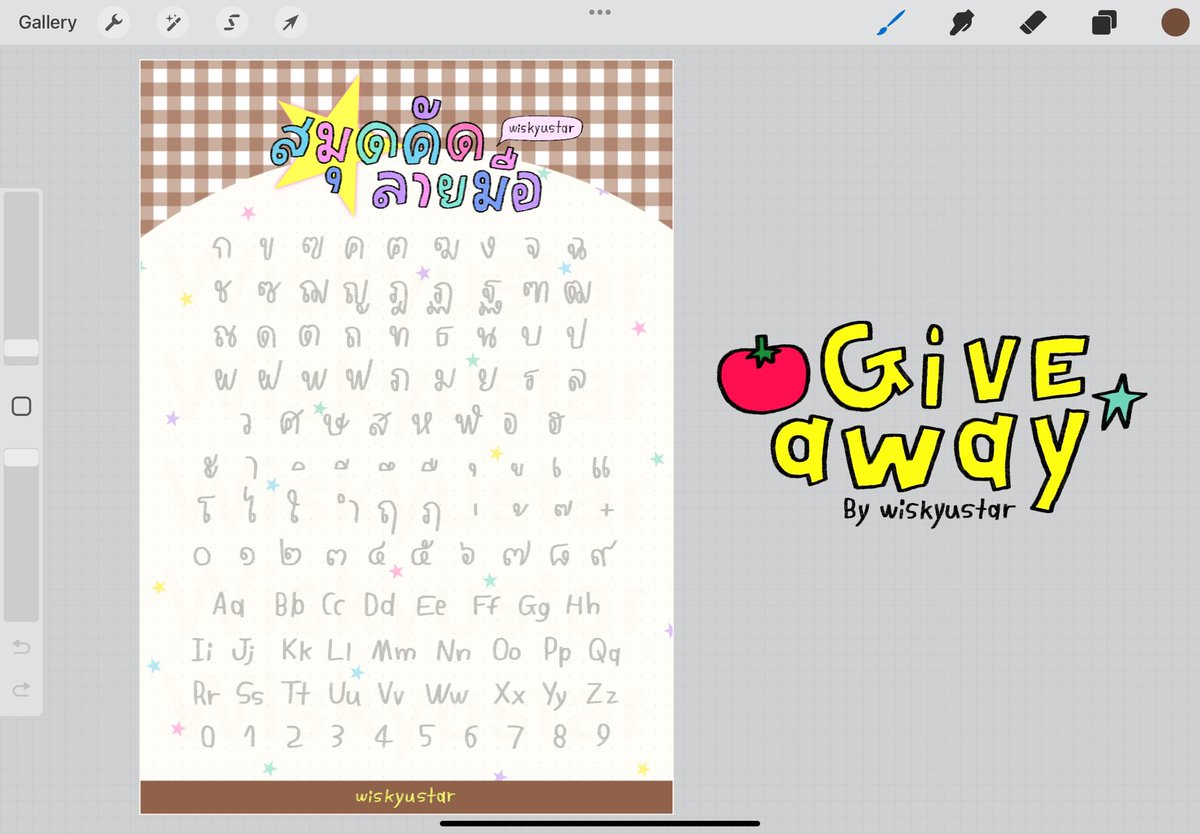Tap the red tomato drawing
This screenshot has width=1200, height=834.
(764, 375)
